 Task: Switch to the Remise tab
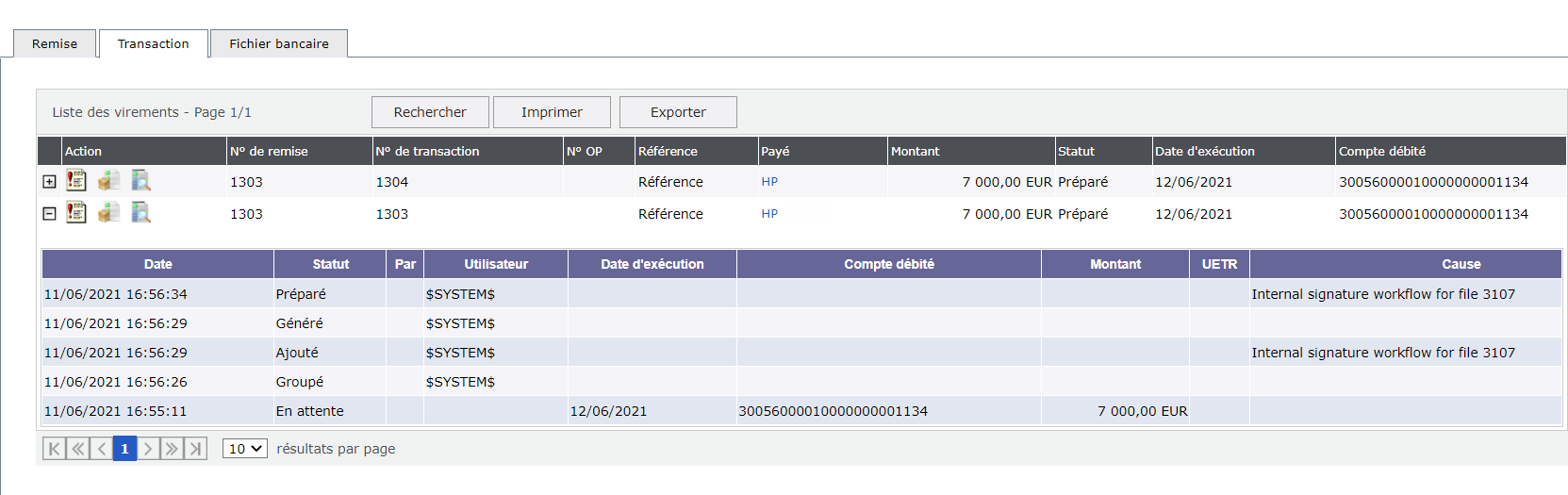point(55,43)
